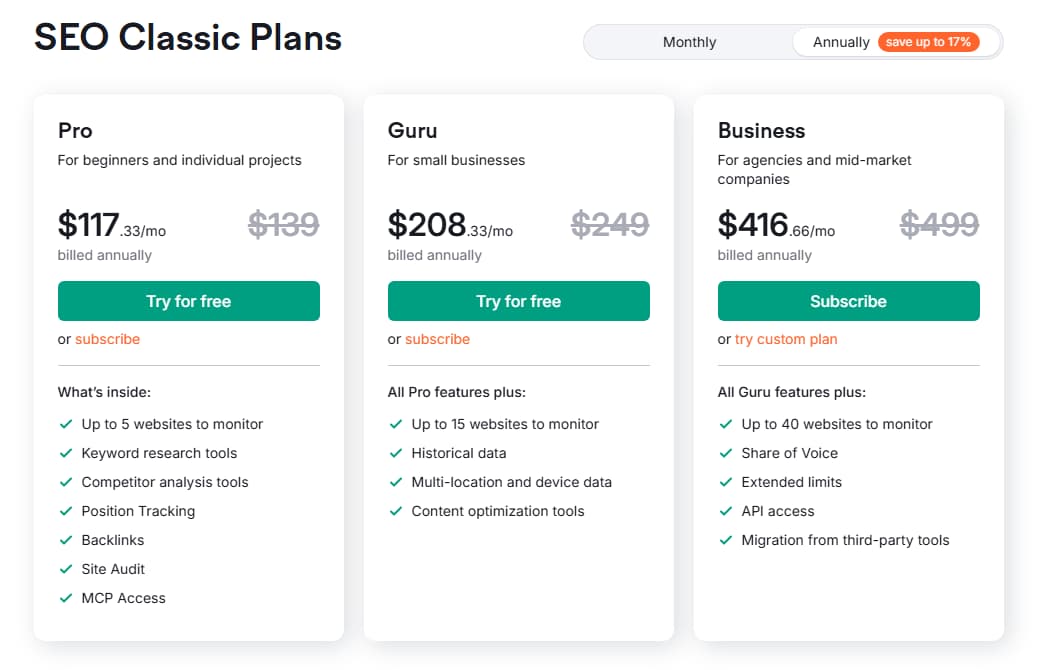
Task: Click Try for free on the Pro plan
Action: (188, 300)
